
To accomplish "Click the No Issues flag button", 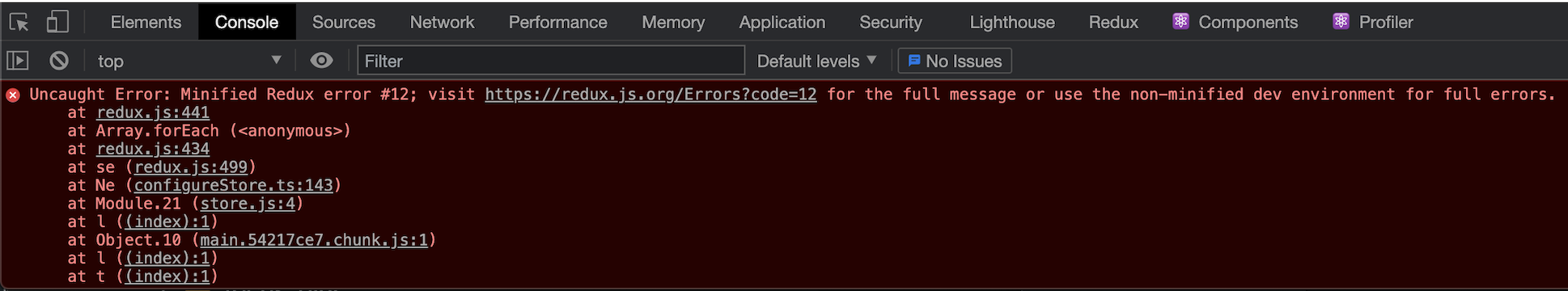I will pos(955,61).
